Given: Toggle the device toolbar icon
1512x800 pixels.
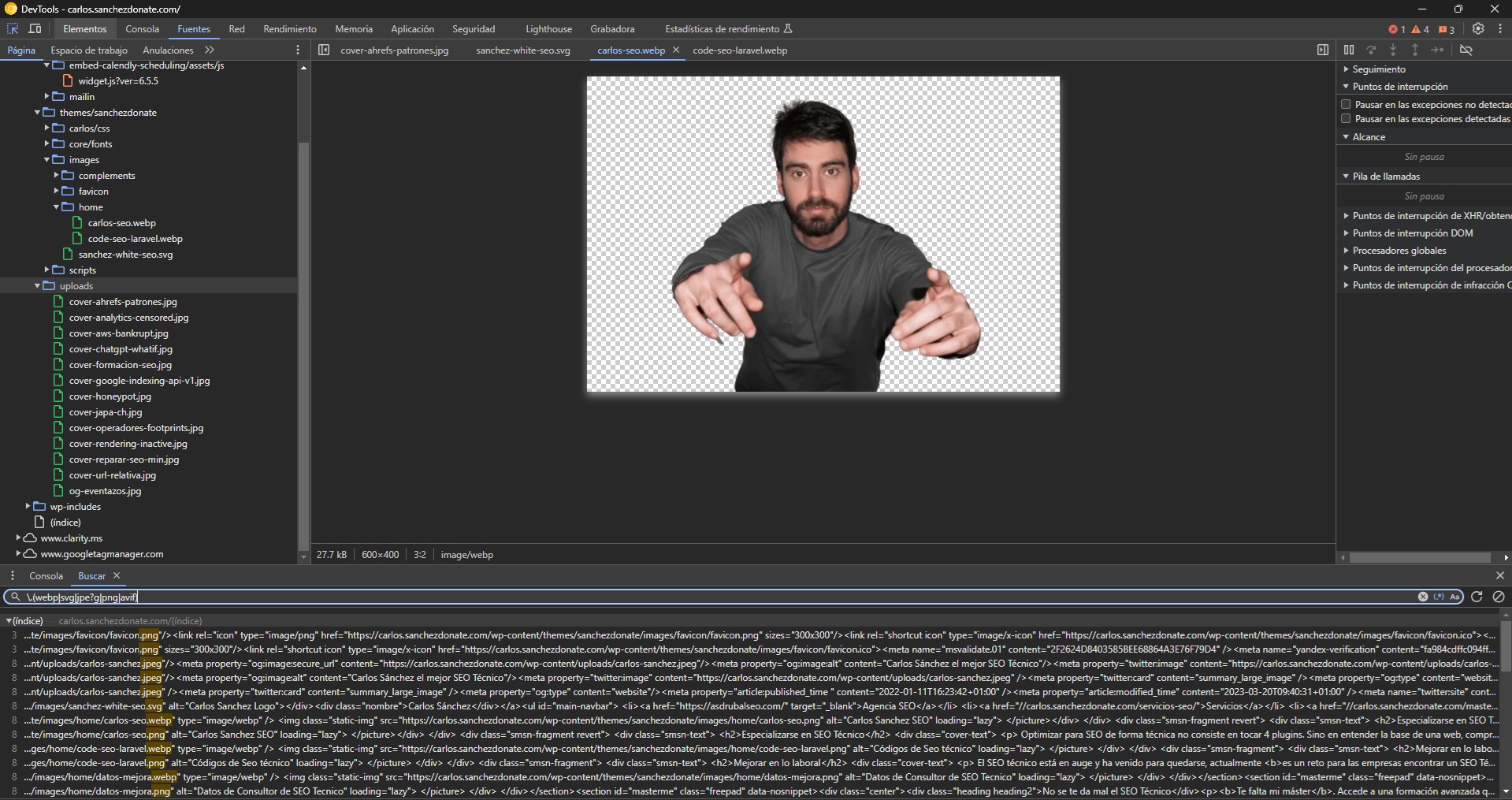Looking at the screenshot, I should click(x=35, y=29).
